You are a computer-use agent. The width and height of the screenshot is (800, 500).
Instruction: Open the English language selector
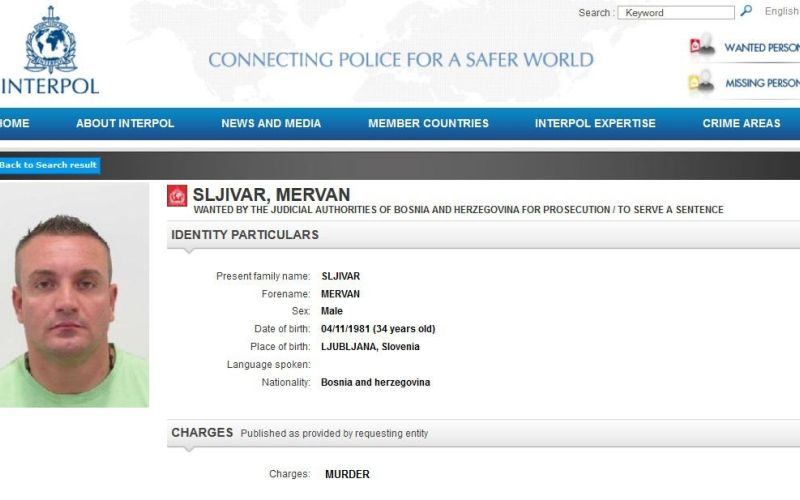(781, 11)
